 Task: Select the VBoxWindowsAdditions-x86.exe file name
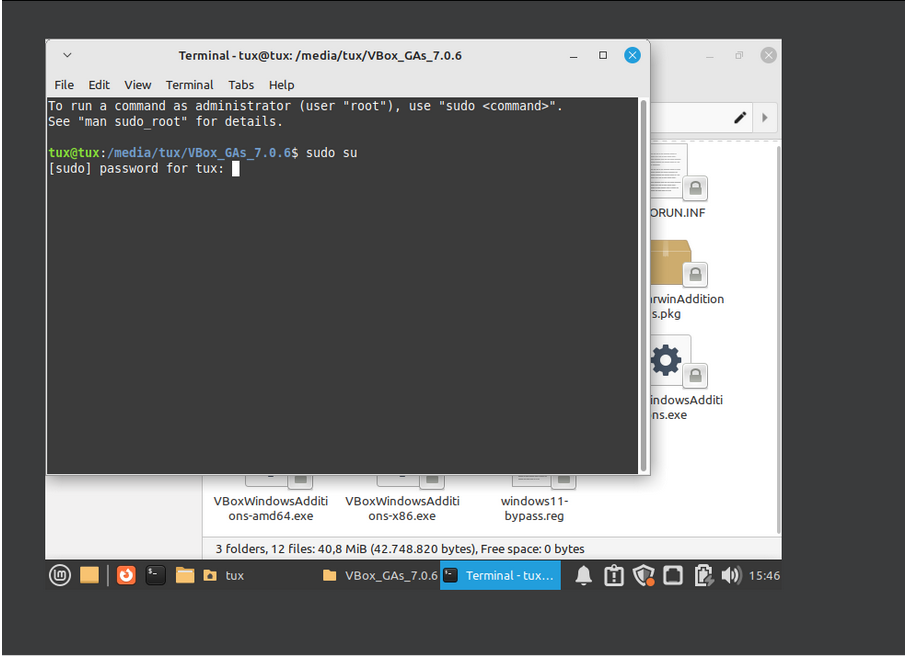click(x=403, y=509)
